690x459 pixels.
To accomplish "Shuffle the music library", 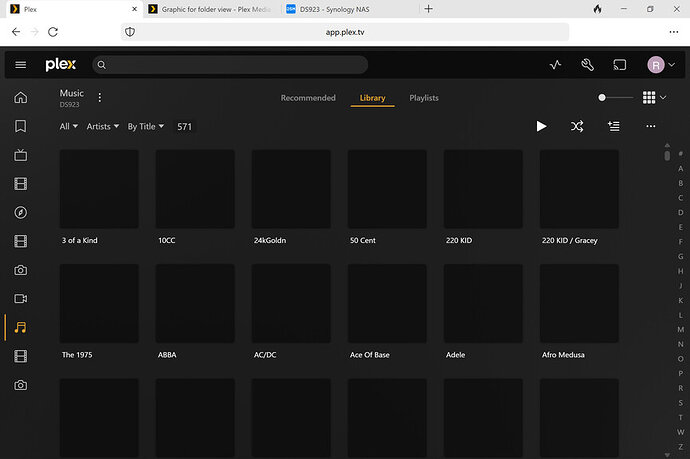I will pyautogui.click(x=577, y=126).
